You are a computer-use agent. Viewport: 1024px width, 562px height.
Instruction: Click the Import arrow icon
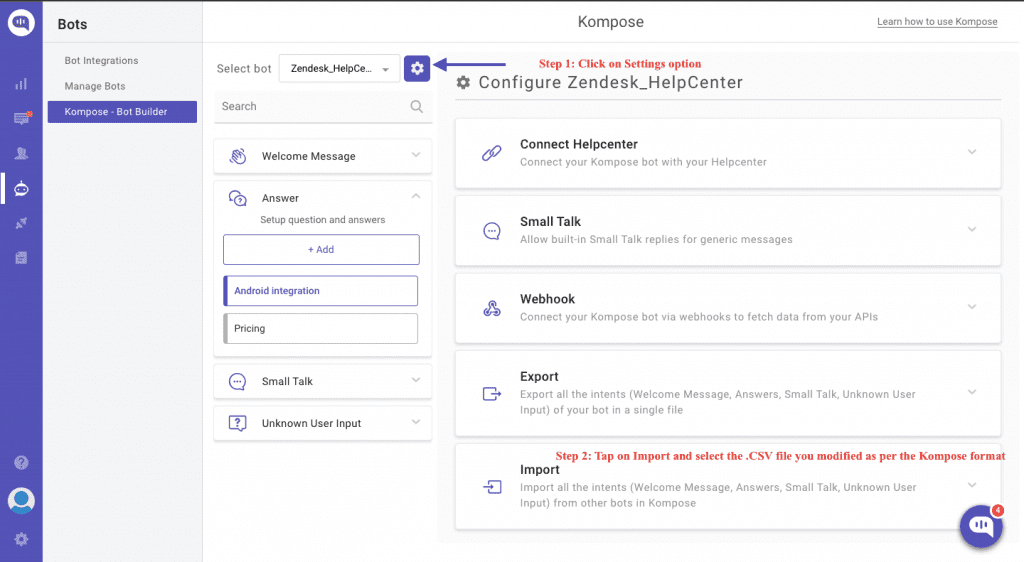[492, 487]
